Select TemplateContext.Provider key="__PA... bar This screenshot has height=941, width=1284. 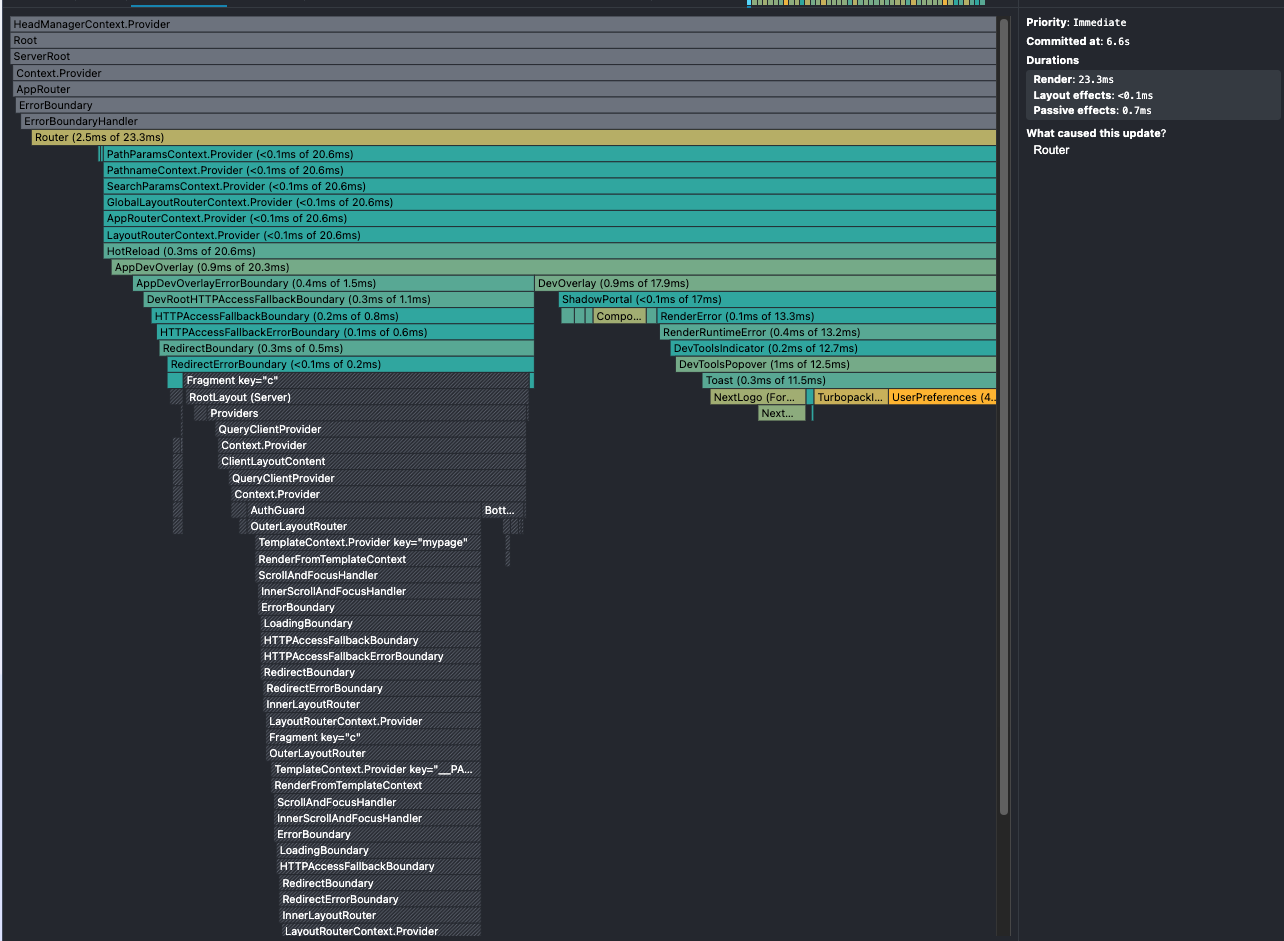(376, 769)
